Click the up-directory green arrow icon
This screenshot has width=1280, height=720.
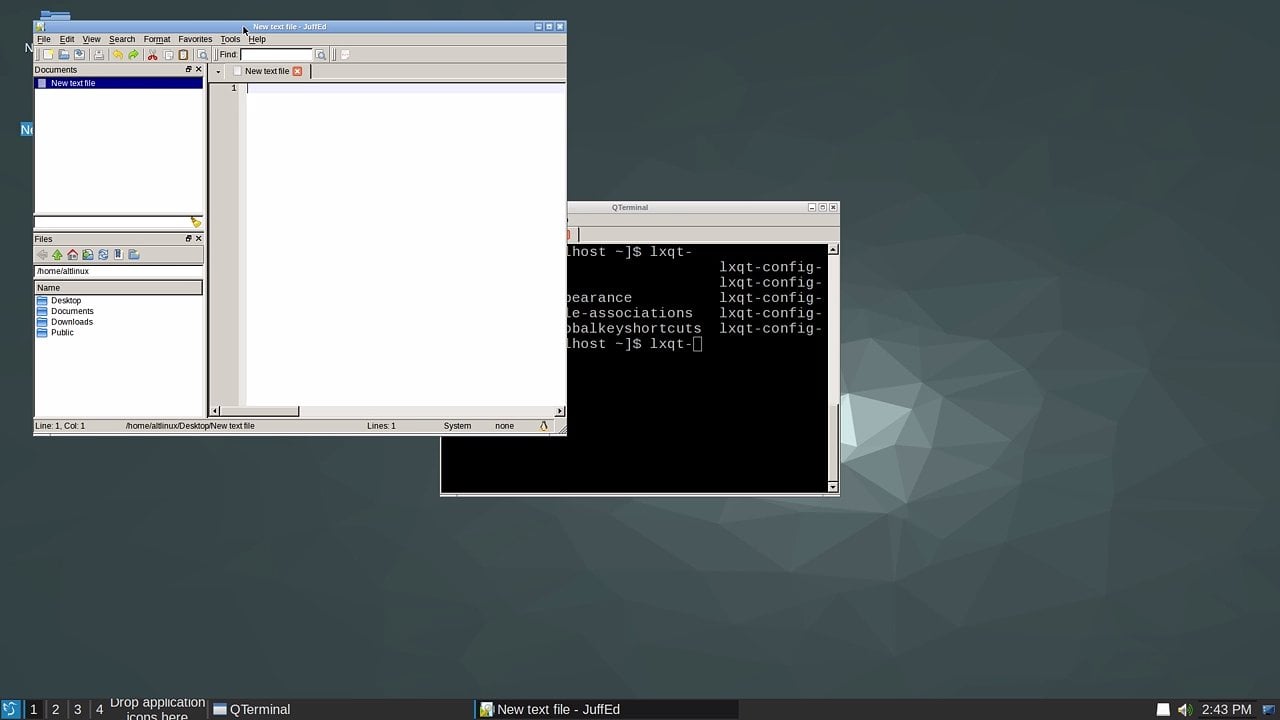click(57, 255)
